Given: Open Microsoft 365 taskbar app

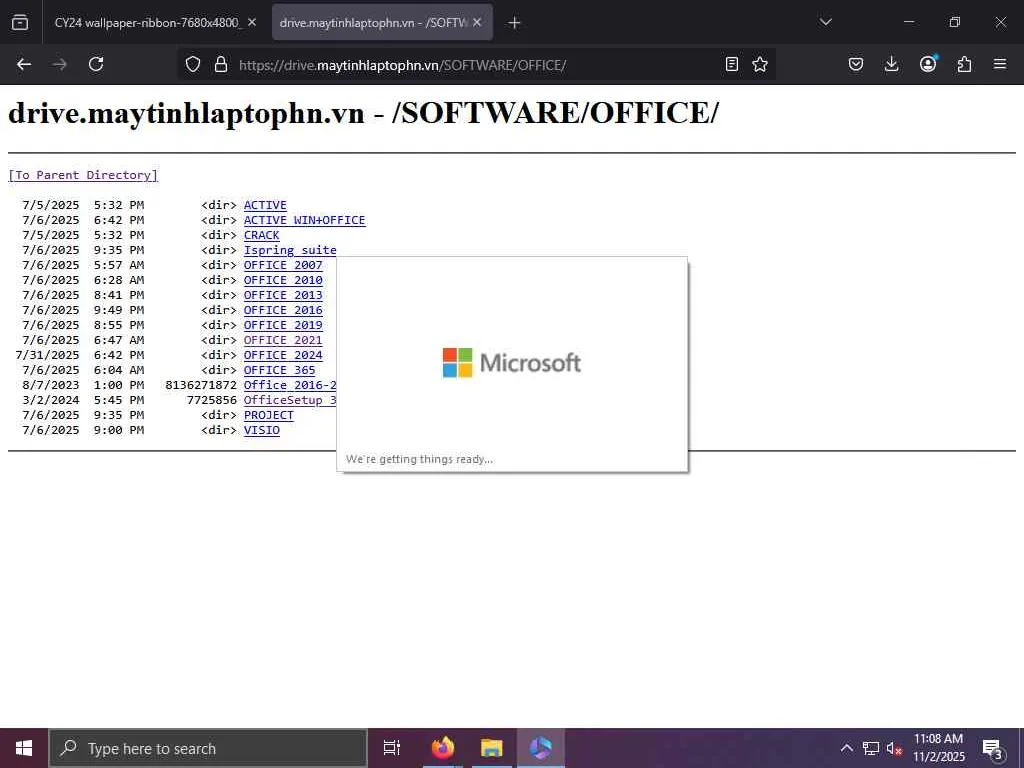Looking at the screenshot, I should [x=541, y=748].
